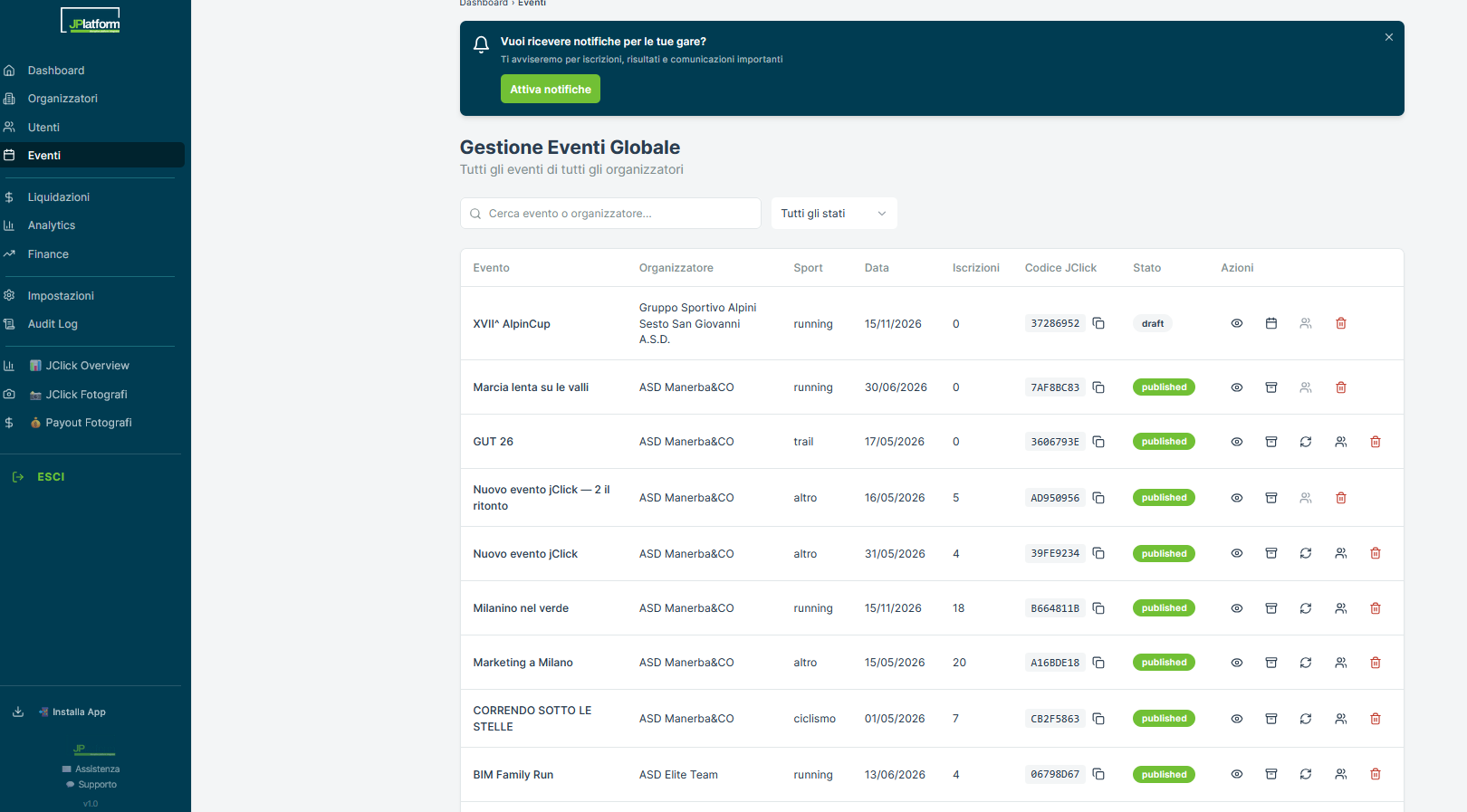View Nuovo evento jClick — 2 il ritonto

coord(1237,498)
